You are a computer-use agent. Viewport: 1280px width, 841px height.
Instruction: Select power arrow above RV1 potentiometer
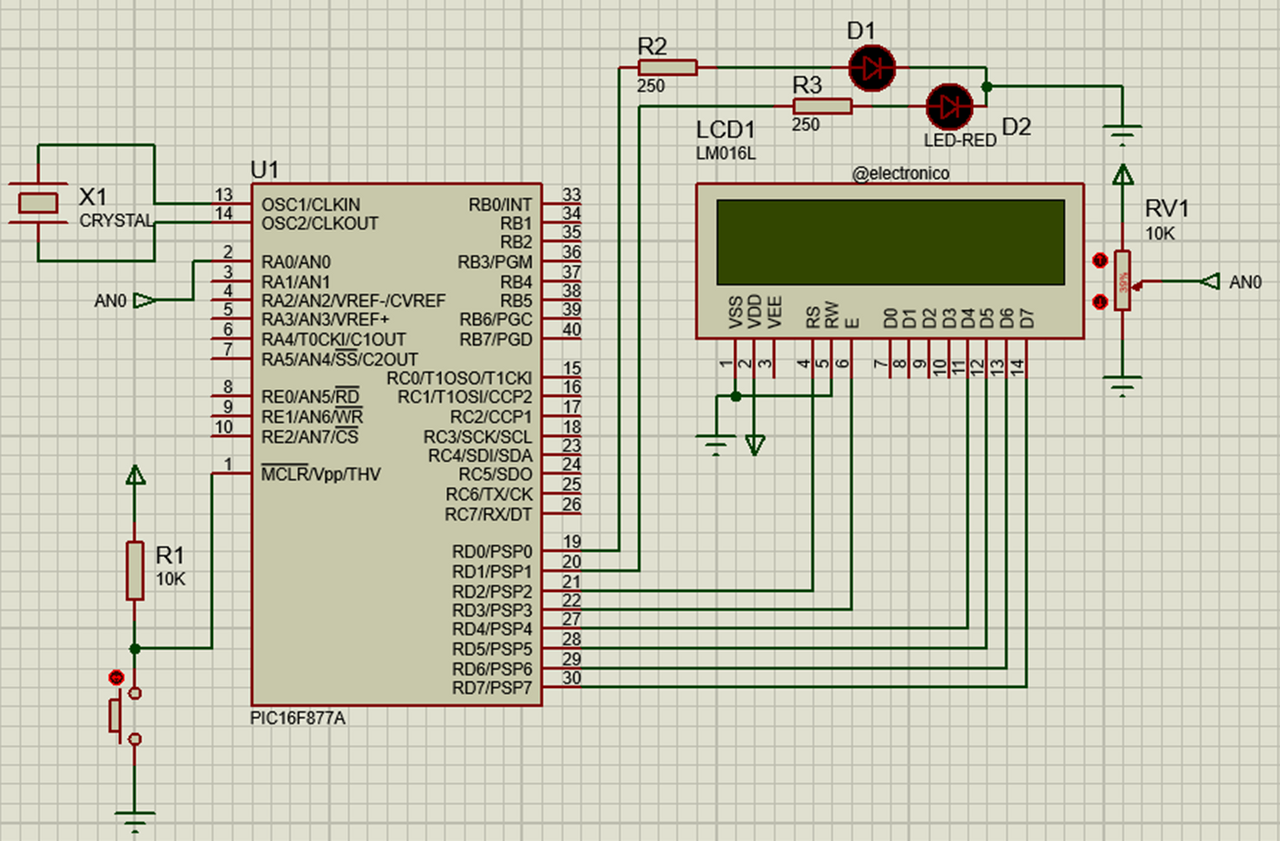[1123, 176]
